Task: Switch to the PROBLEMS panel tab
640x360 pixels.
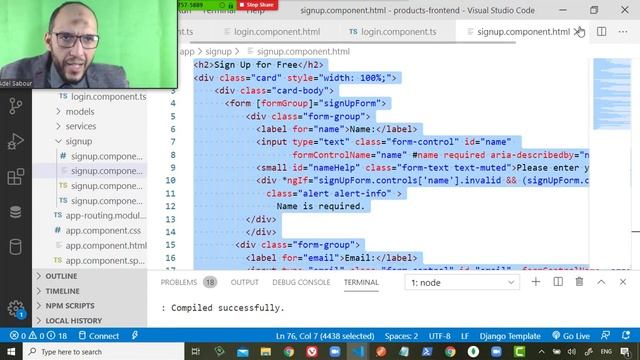Action: pyautogui.click(x=179, y=282)
